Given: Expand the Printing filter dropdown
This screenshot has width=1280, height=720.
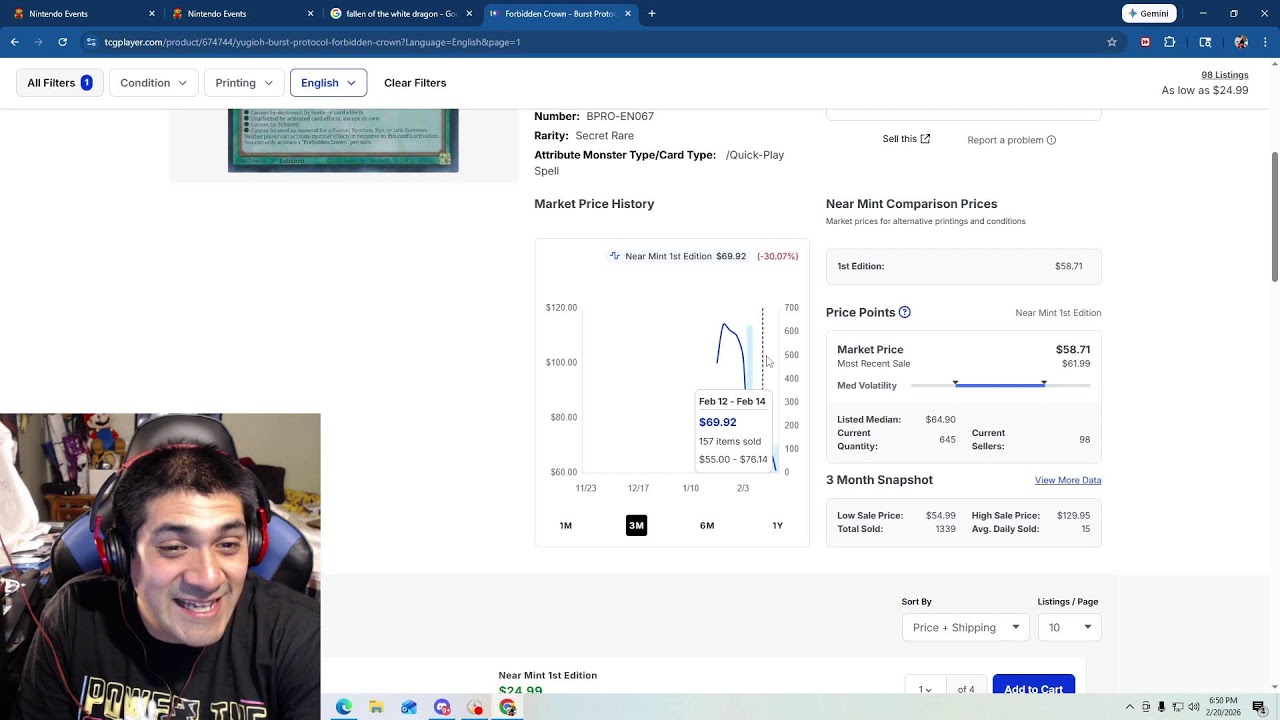Looking at the screenshot, I should click(x=244, y=83).
